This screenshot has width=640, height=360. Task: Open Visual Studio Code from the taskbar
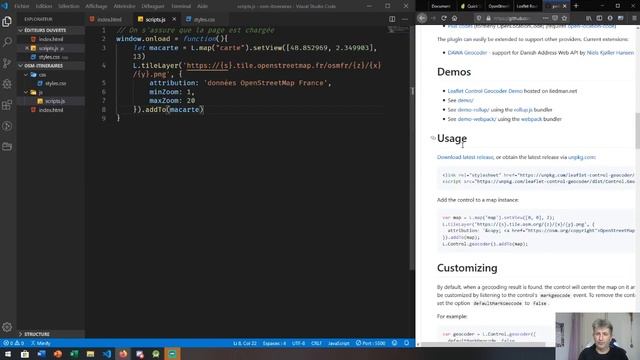tap(107, 354)
